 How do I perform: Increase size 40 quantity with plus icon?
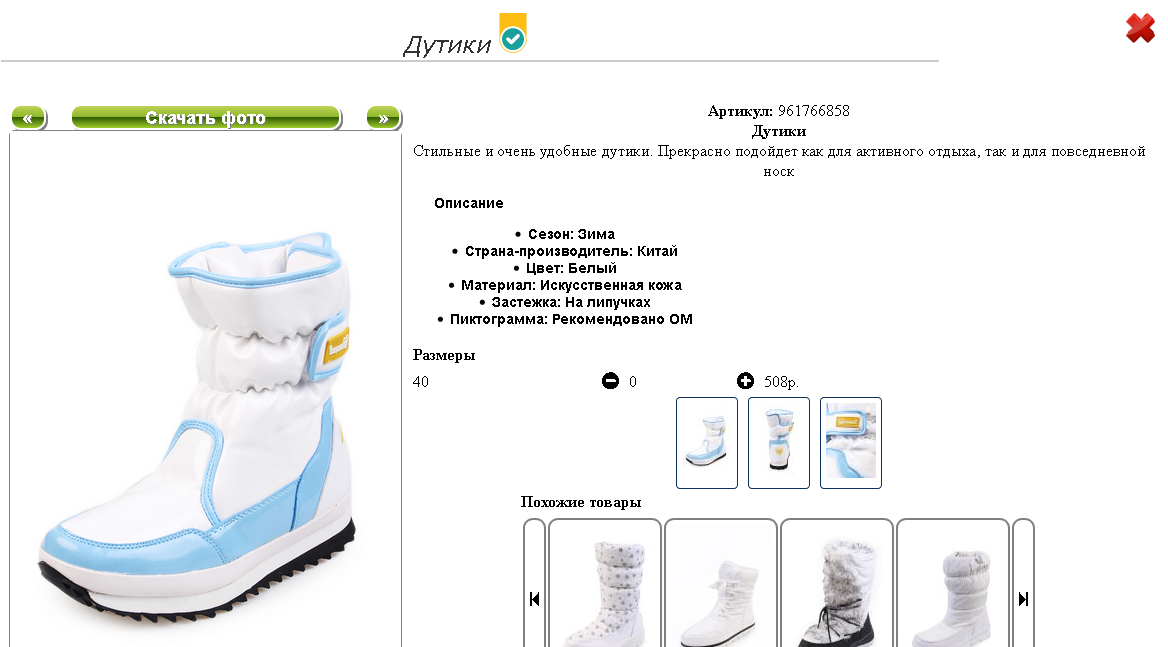coord(745,381)
